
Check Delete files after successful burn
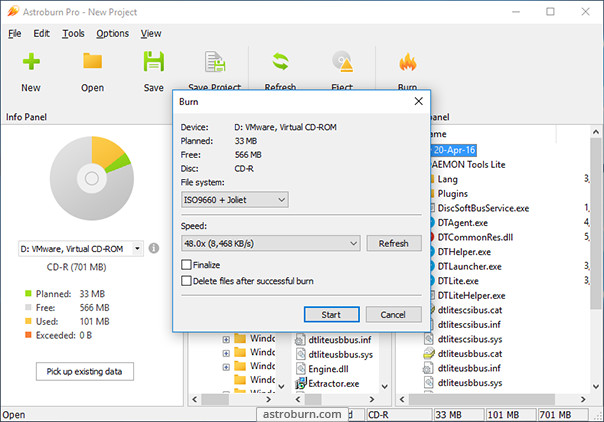coord(187,281)
